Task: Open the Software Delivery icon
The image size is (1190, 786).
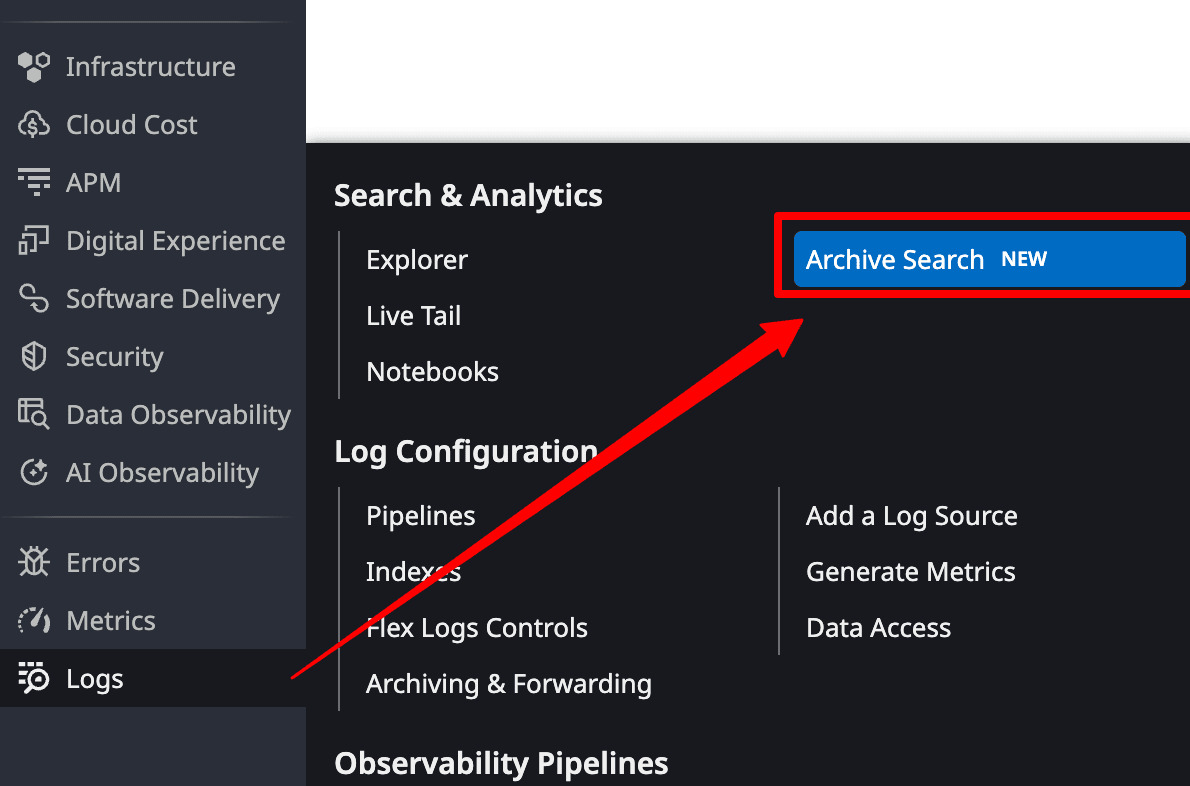Action: [33, 298]
